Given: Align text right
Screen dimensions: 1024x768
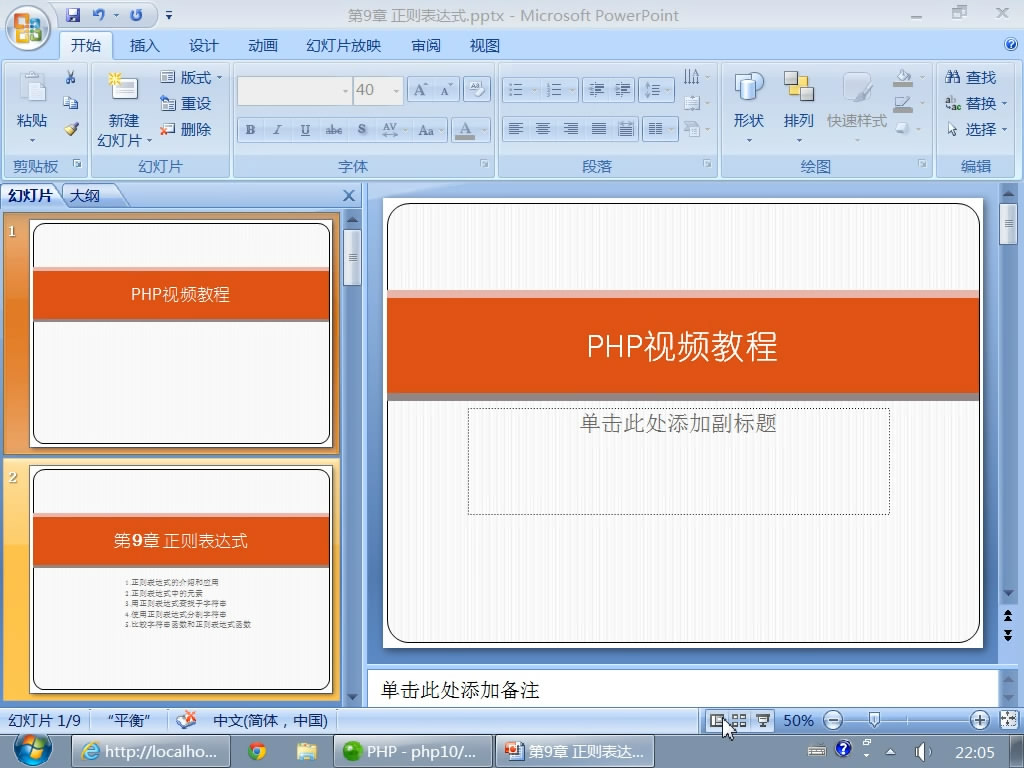Looking at the screenshot, I should pos(571,129).
